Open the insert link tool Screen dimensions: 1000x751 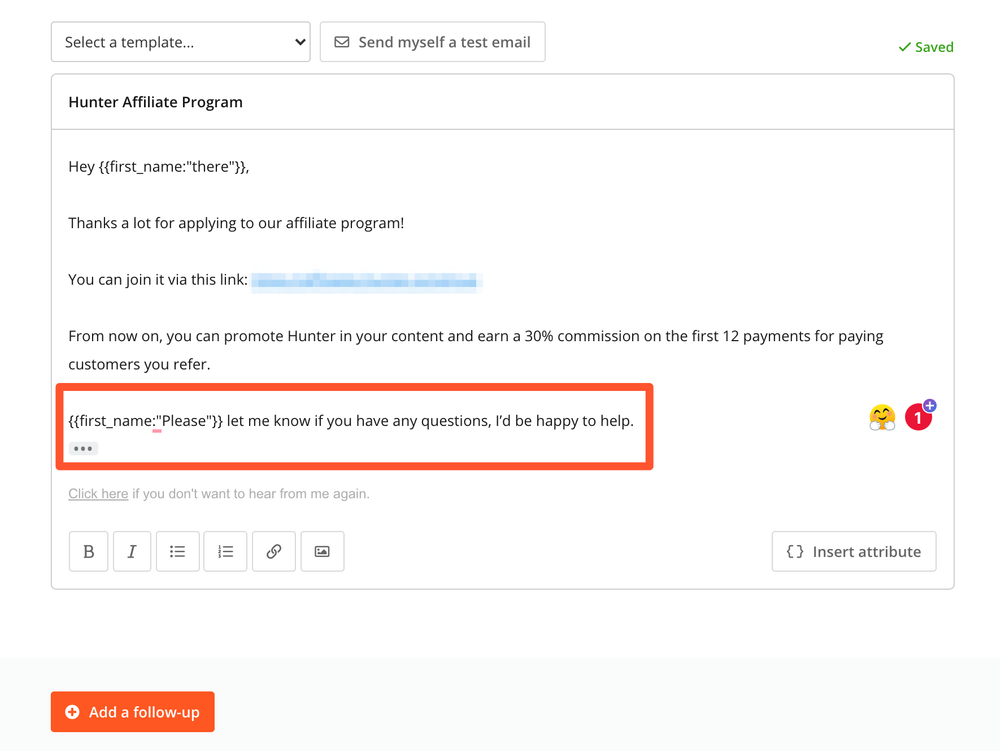[x=274, y=551]
